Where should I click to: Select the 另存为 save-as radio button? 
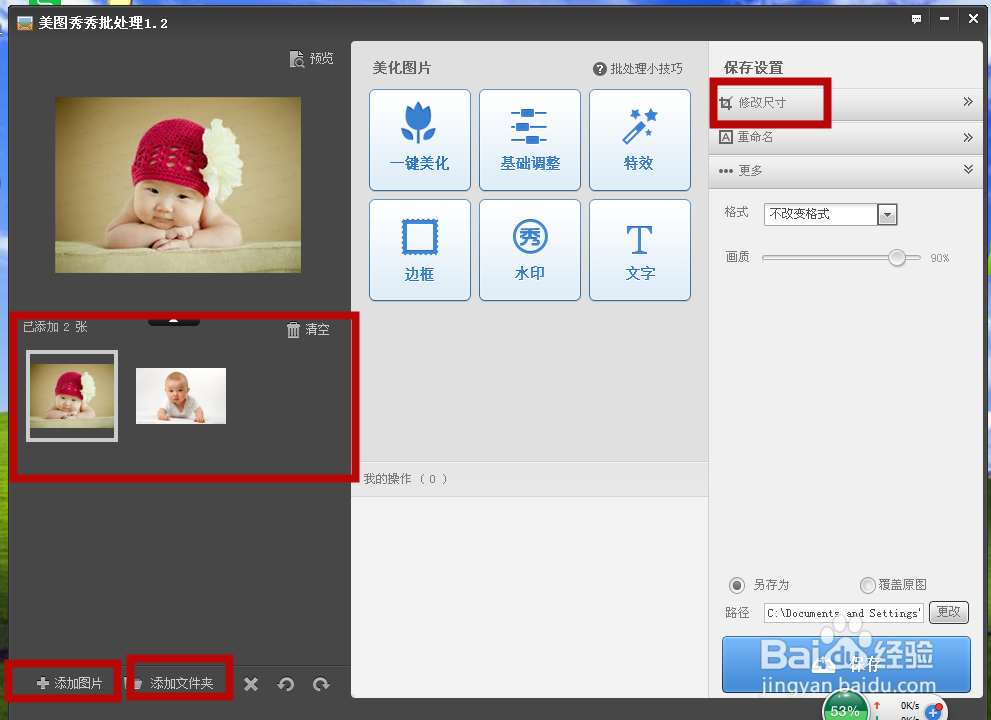click(737, 585)
